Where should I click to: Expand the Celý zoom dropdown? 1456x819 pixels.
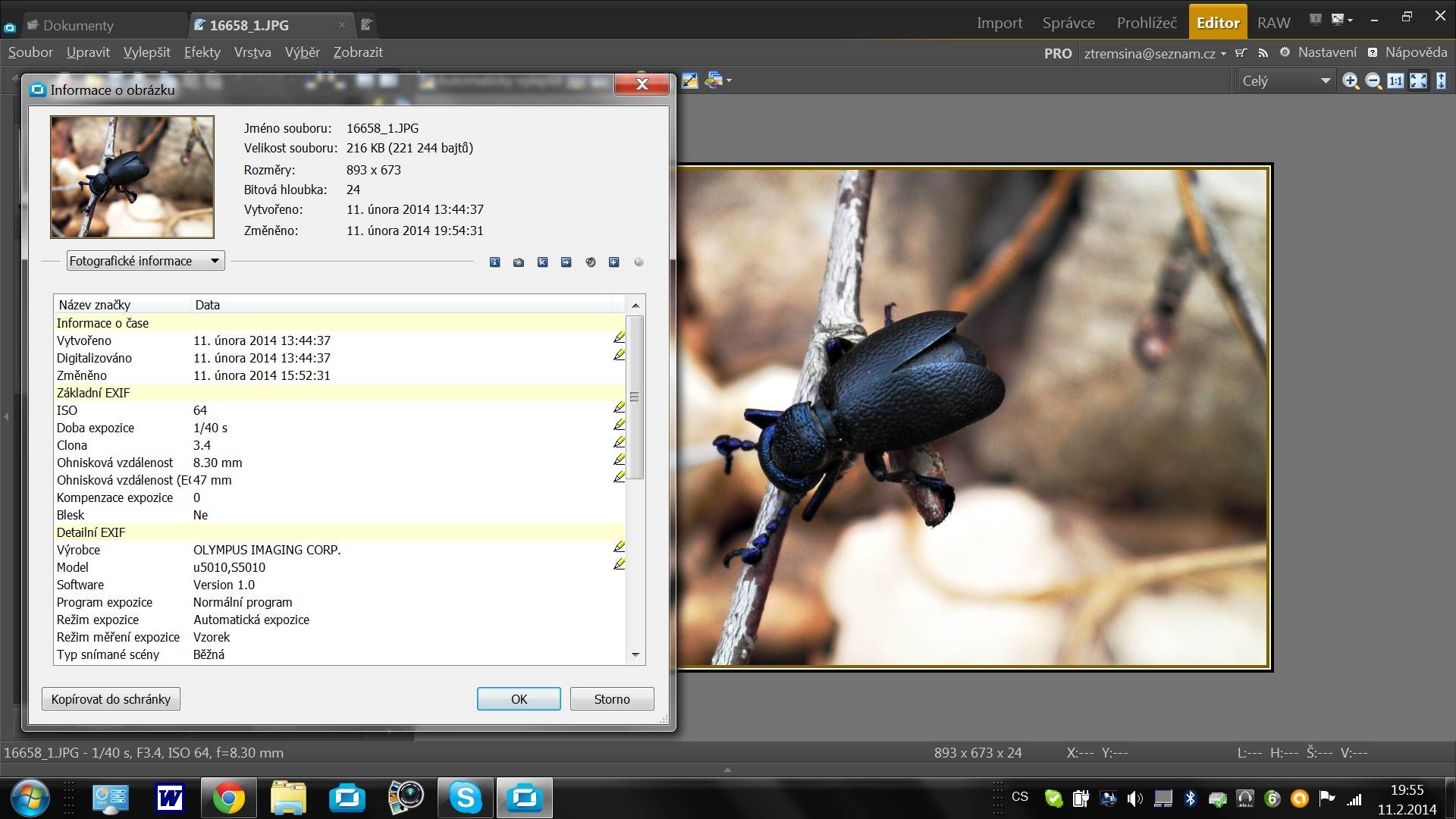(1325, 81)
